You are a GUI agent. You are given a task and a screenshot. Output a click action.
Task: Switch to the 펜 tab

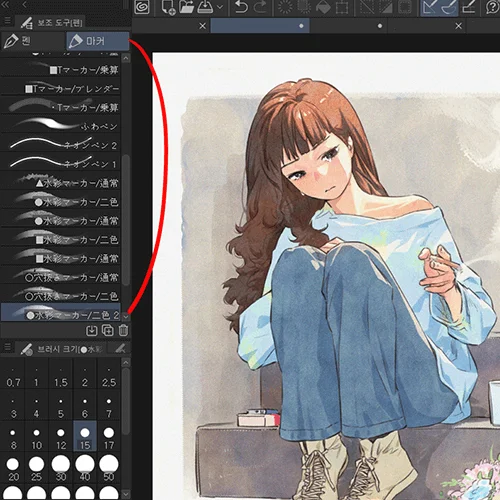tap(33, 41)
